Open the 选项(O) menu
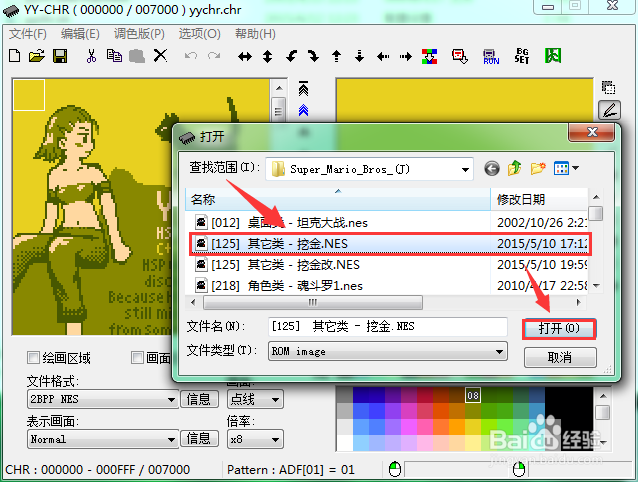Screen dimensions: 638x482 (199, 34)
